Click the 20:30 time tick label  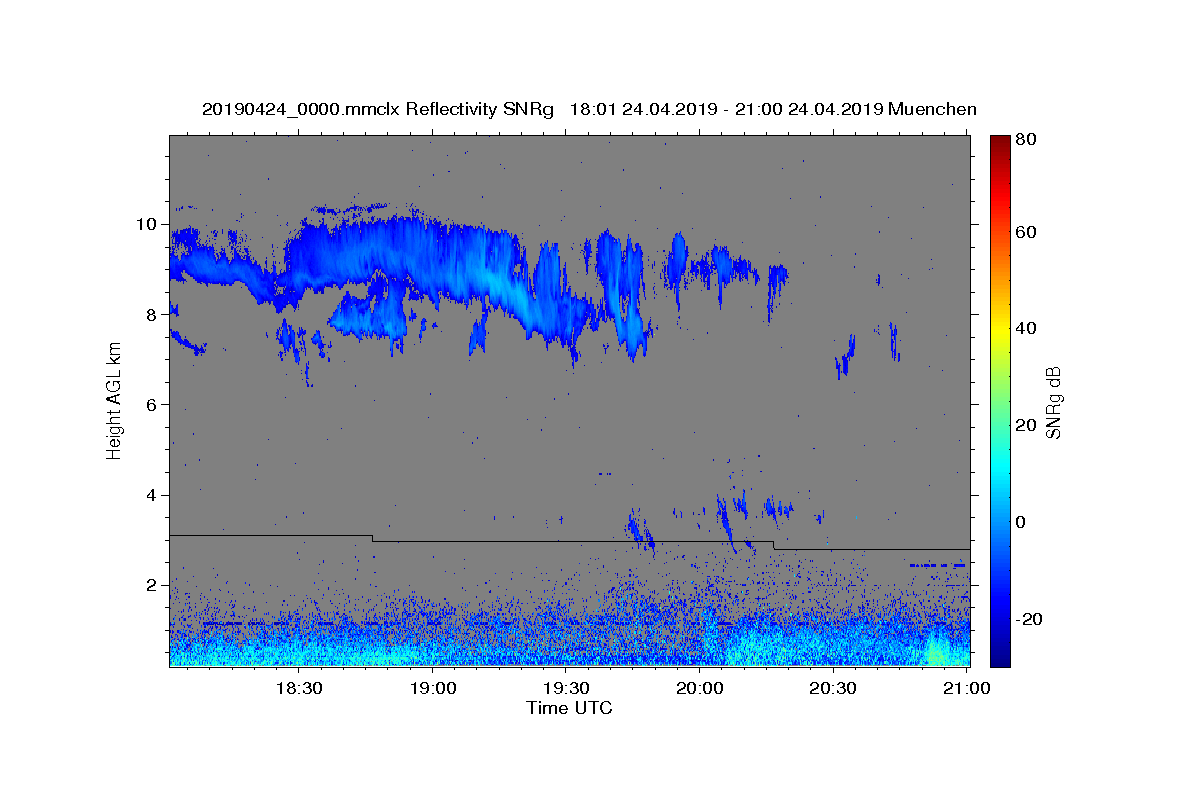click(833, 688)
